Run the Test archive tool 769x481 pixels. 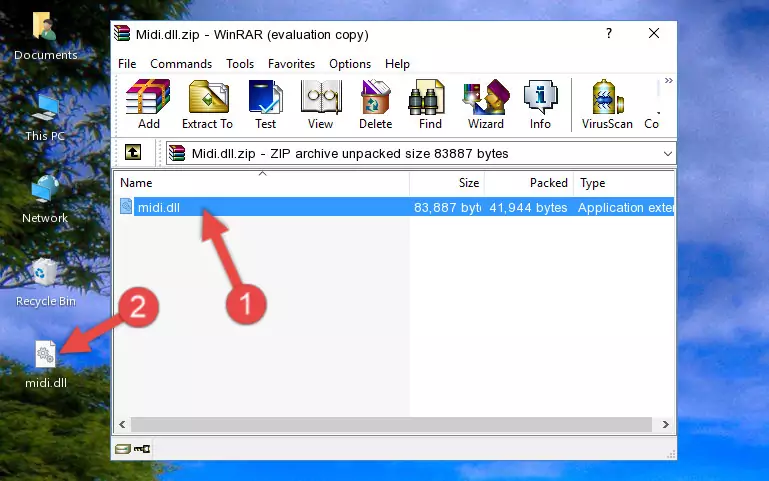pos(265,104)
